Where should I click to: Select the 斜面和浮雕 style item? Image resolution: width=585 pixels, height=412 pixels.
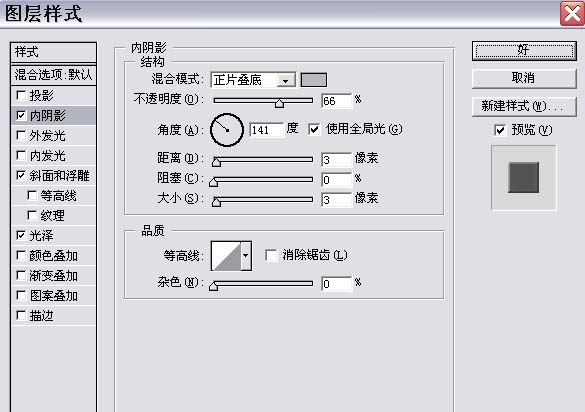point(53,176)
